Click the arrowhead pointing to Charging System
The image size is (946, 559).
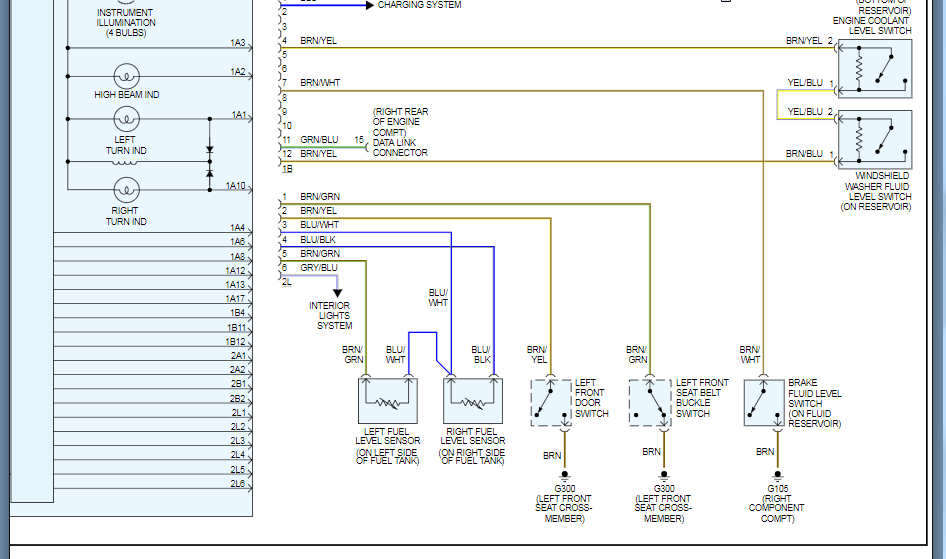click(x=370, y=5)
